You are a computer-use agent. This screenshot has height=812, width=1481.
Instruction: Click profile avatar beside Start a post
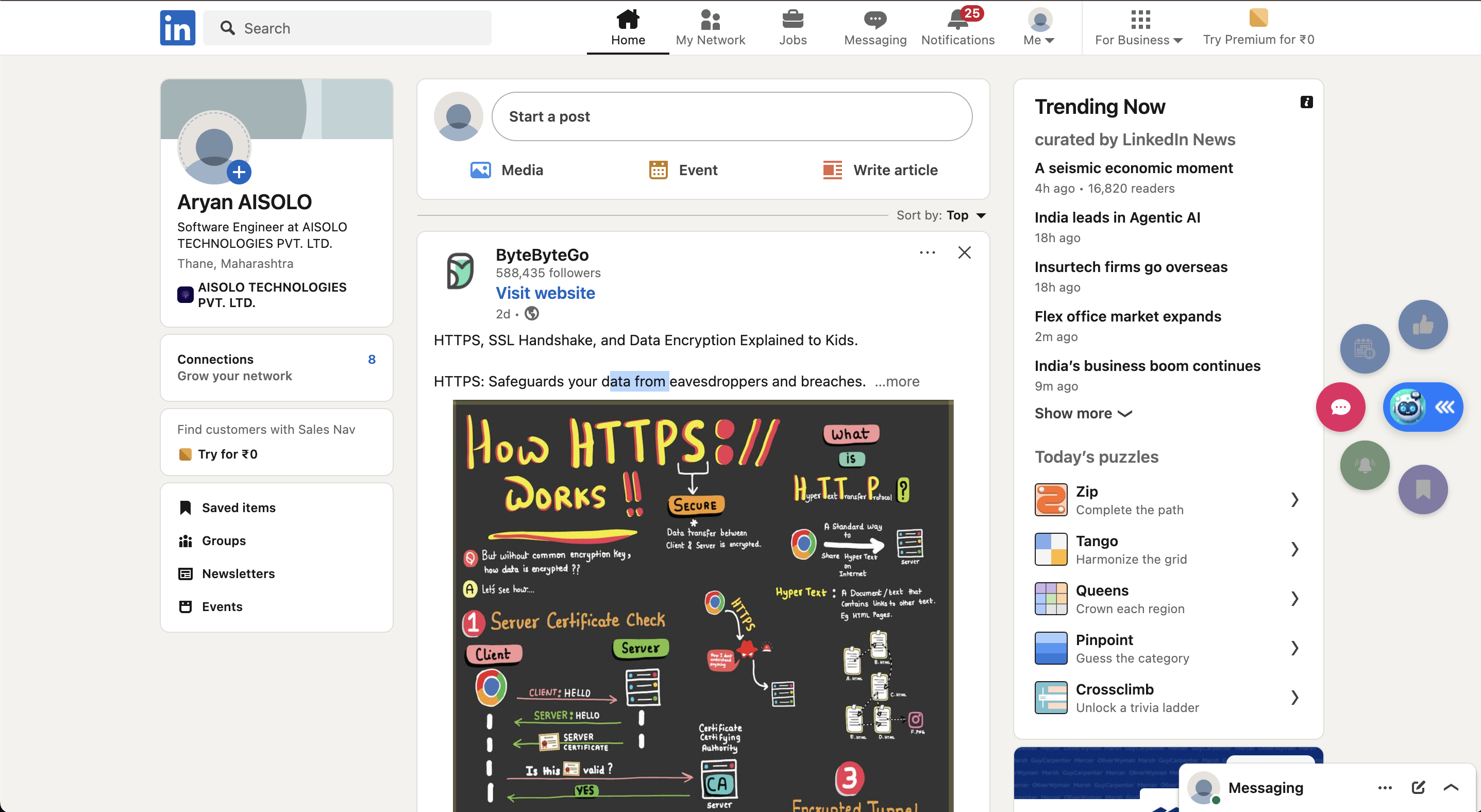click(458, 116)
